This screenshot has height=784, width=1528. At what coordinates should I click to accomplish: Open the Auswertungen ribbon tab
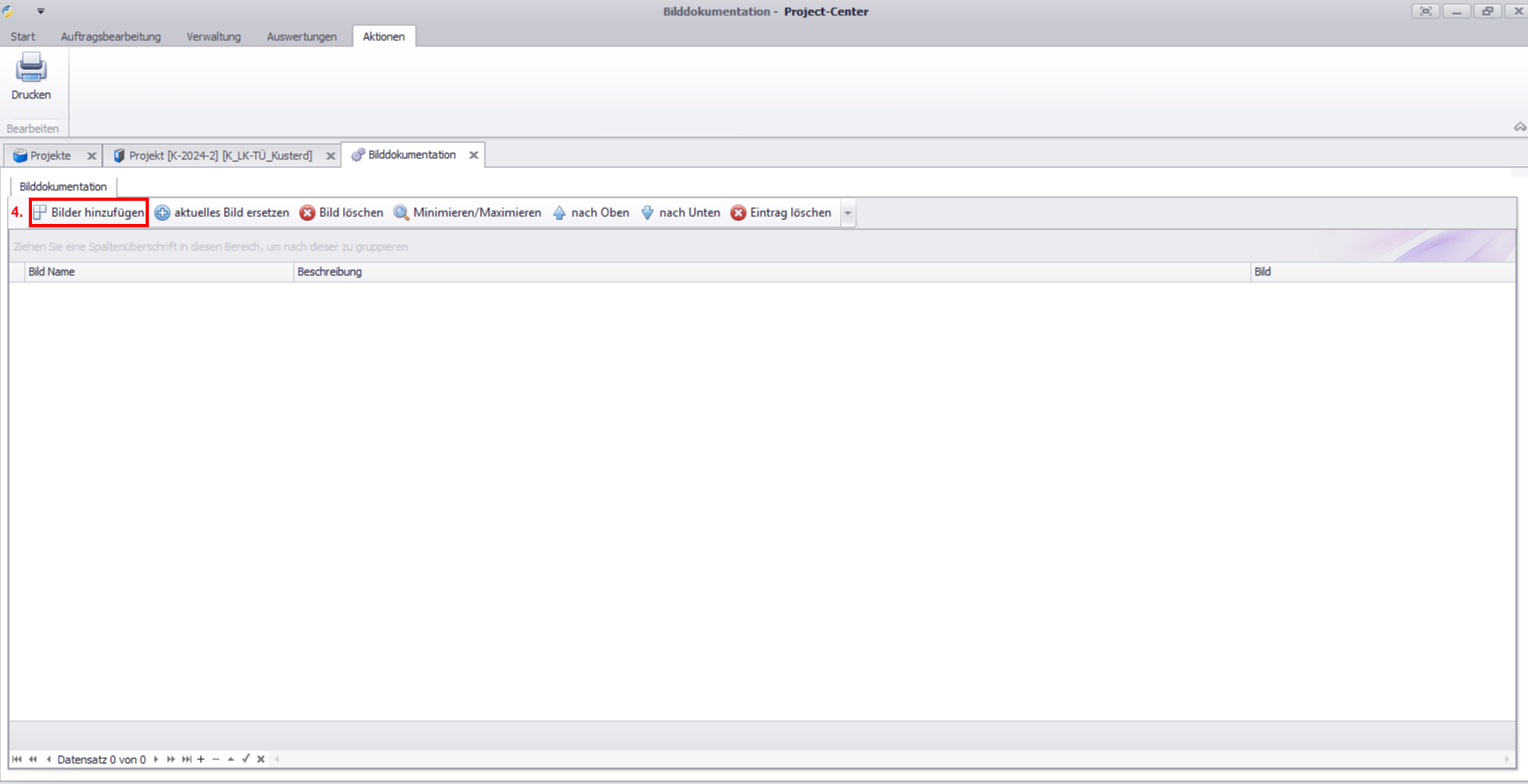[x=302, y=37]
